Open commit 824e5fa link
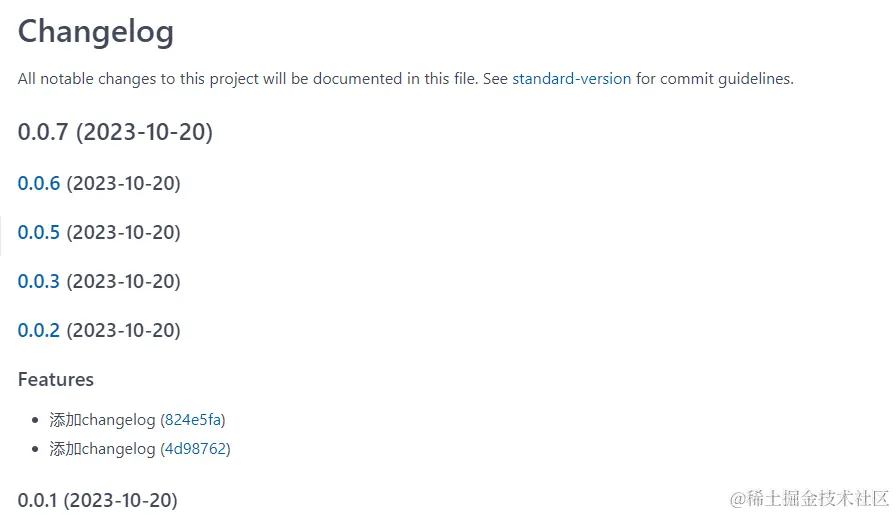896x515 pixels. click(193, 420)
